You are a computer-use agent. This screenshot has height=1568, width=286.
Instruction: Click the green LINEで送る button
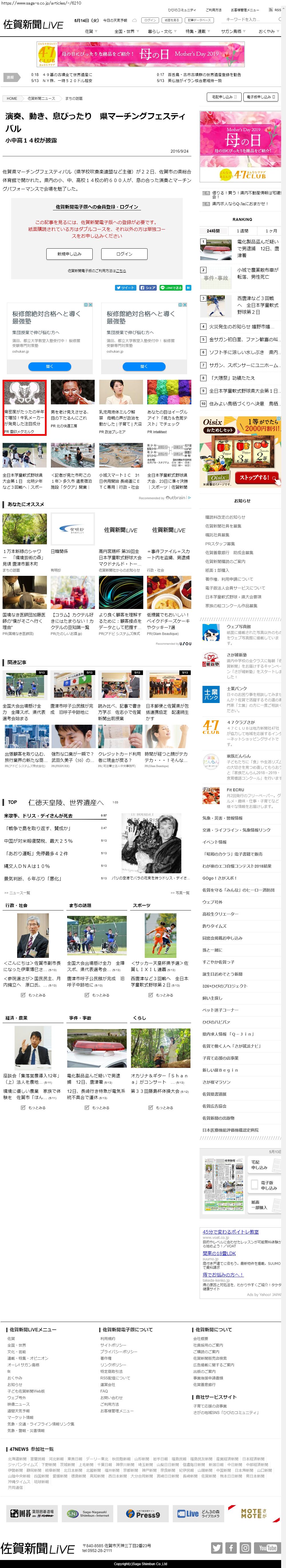(x=171, y=288)
